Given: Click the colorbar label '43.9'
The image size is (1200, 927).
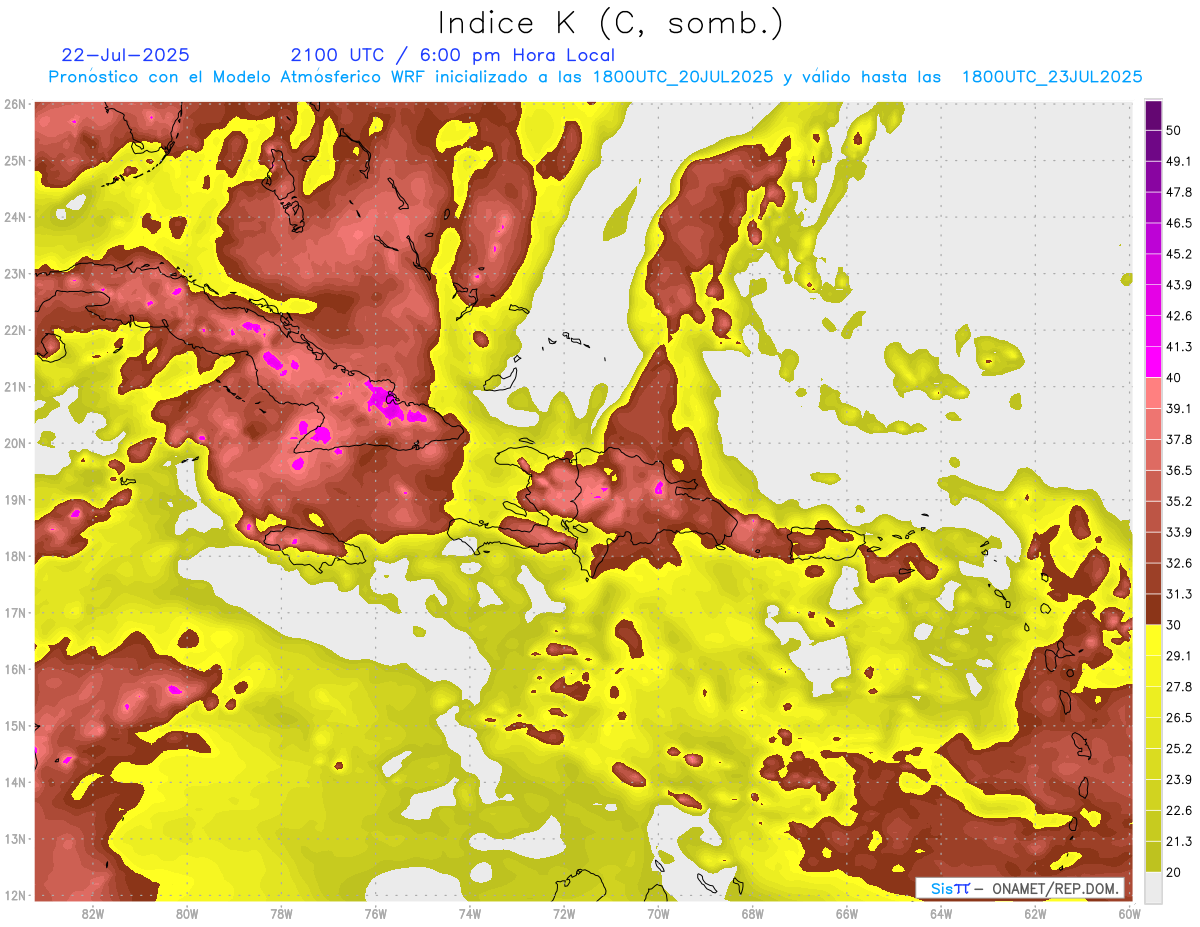Looking at the screenshot, I should tap(1180, 285).
